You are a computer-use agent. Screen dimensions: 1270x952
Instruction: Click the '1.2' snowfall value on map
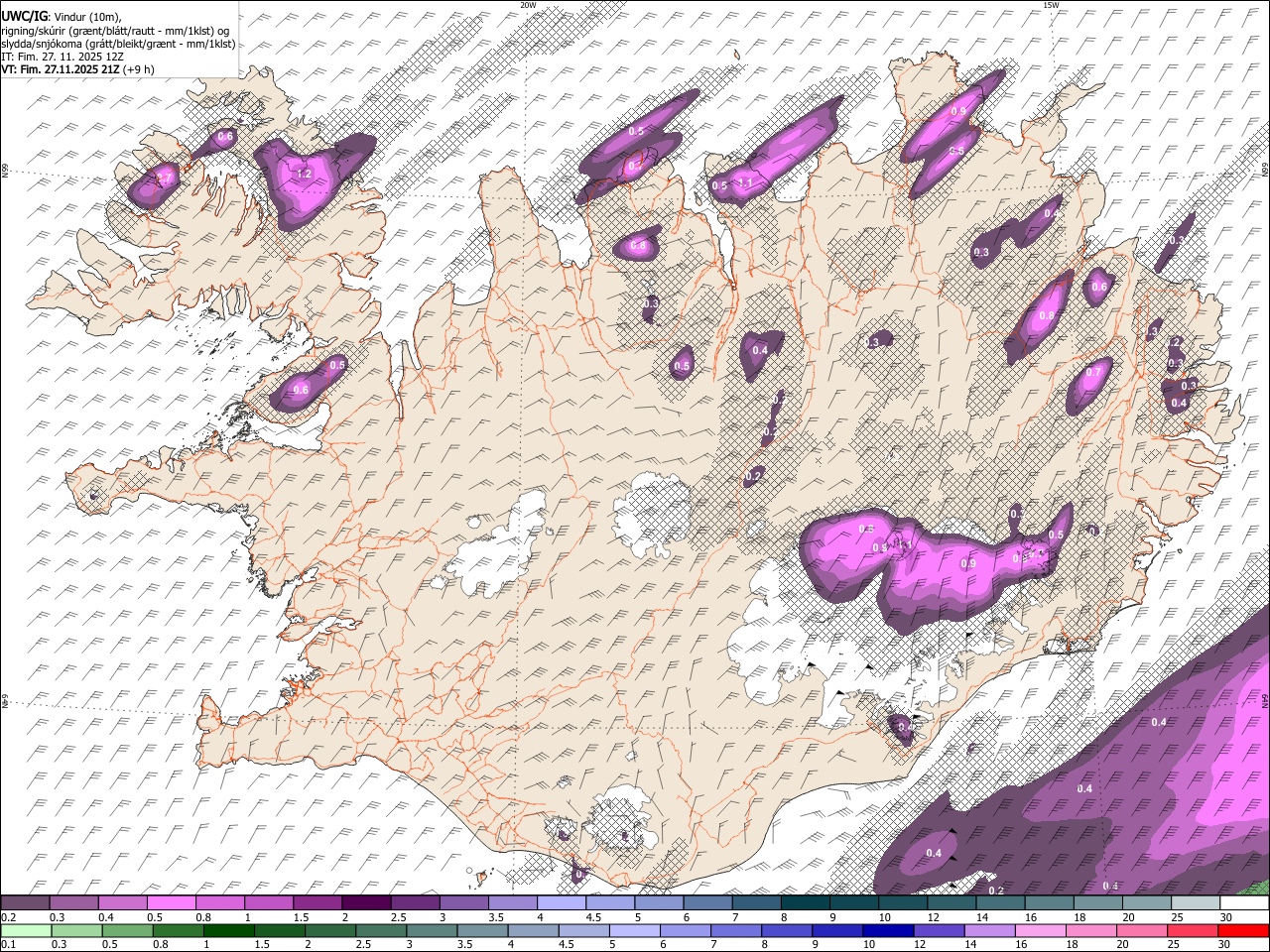[305, 174]
